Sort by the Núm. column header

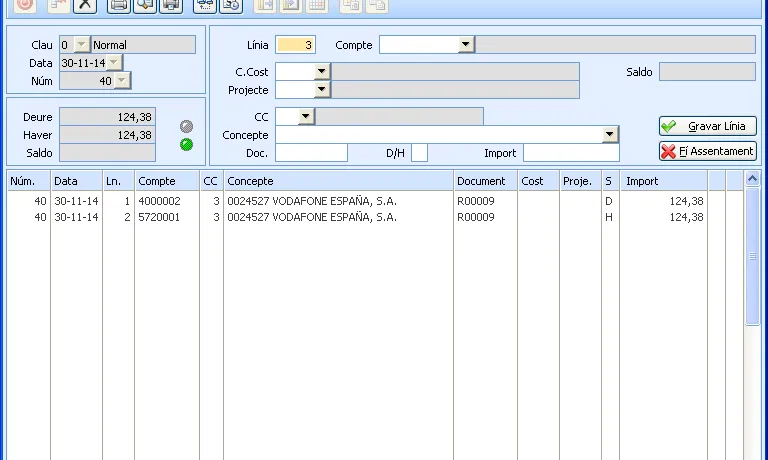28,181
